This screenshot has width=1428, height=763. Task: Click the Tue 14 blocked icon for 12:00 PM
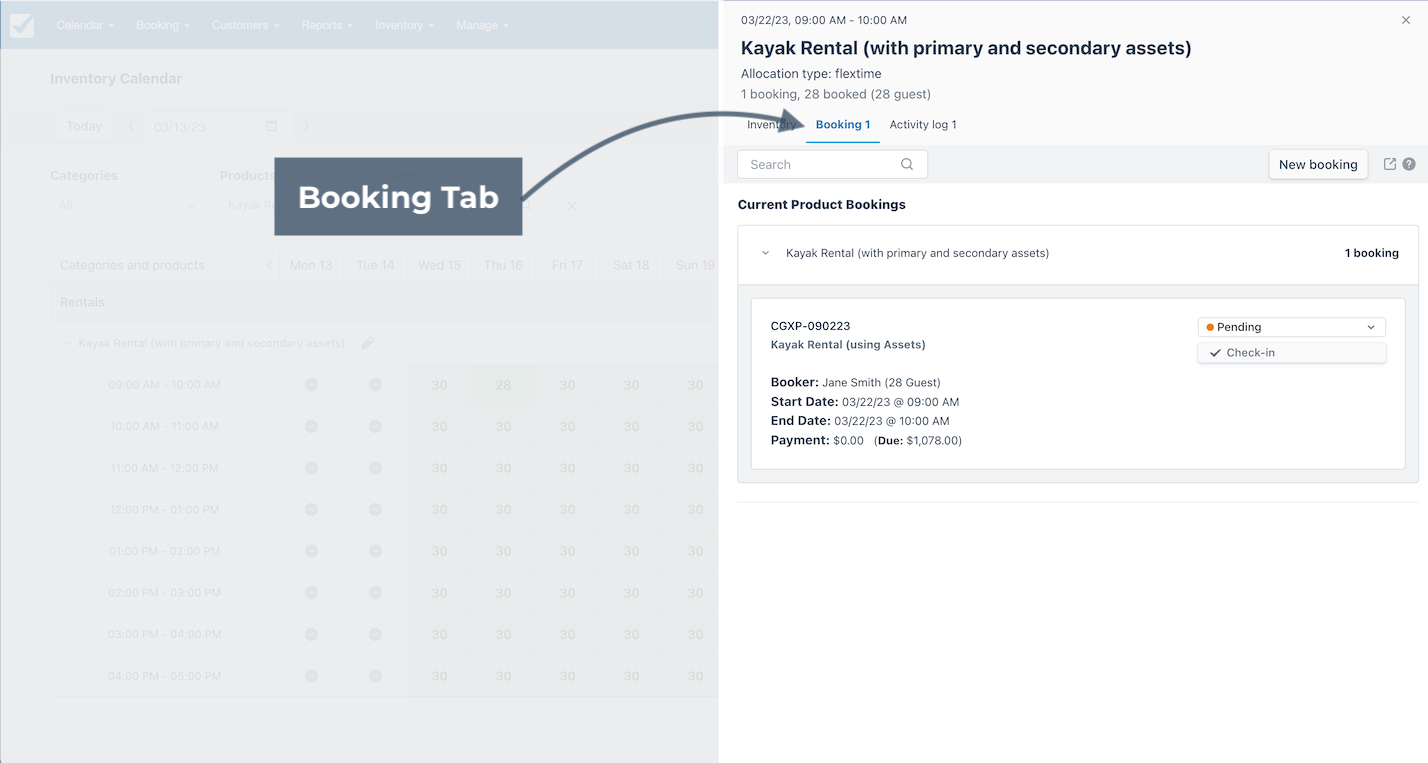(375, 510)
